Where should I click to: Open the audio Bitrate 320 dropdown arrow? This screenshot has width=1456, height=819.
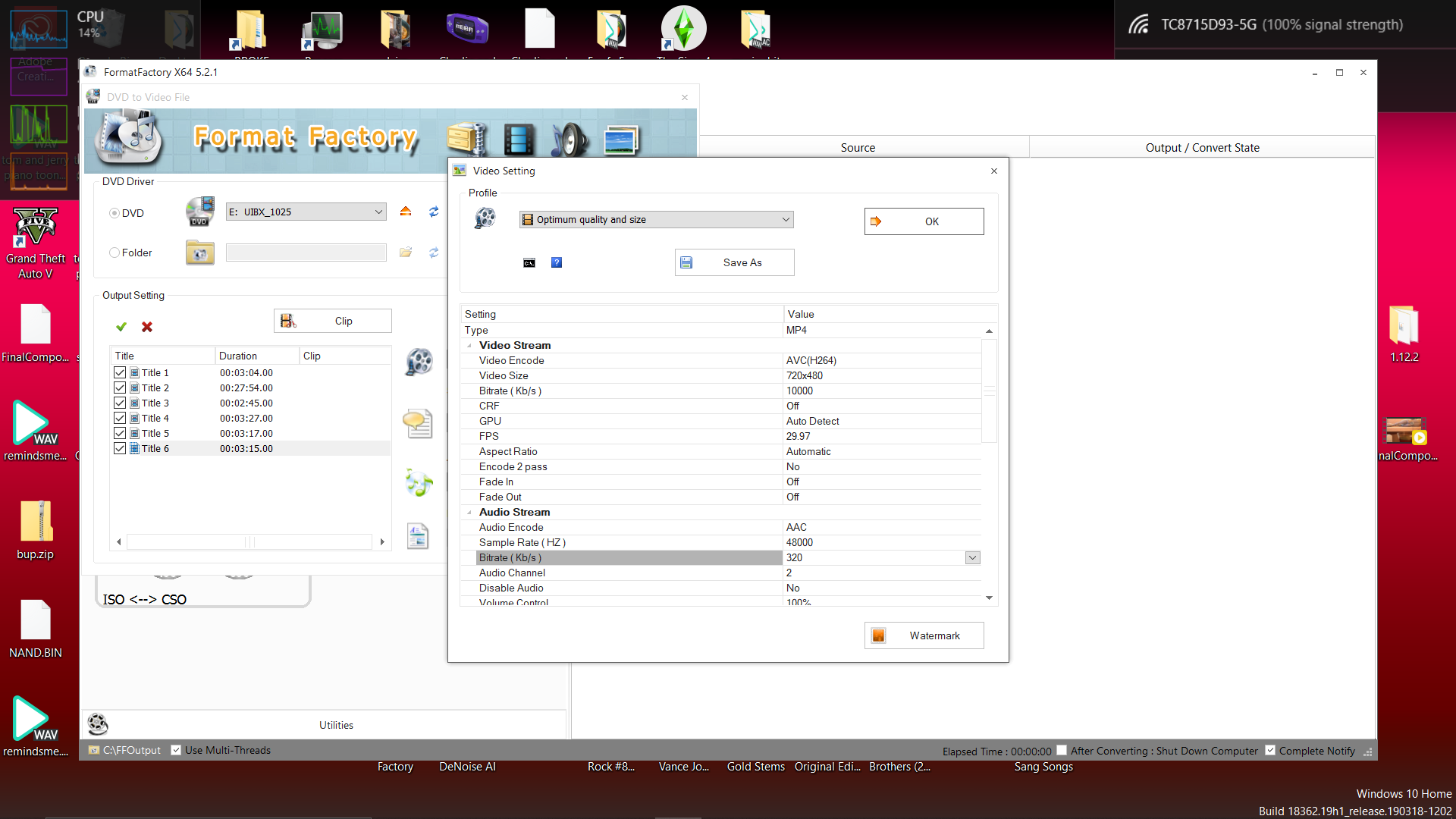[x=972, y=557]
